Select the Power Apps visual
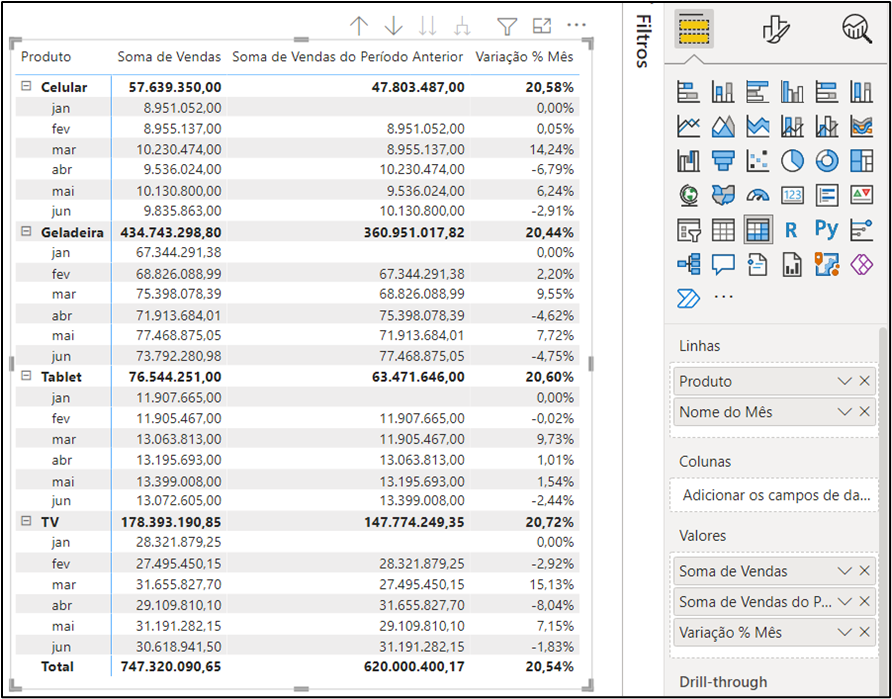 coord(862,264)
